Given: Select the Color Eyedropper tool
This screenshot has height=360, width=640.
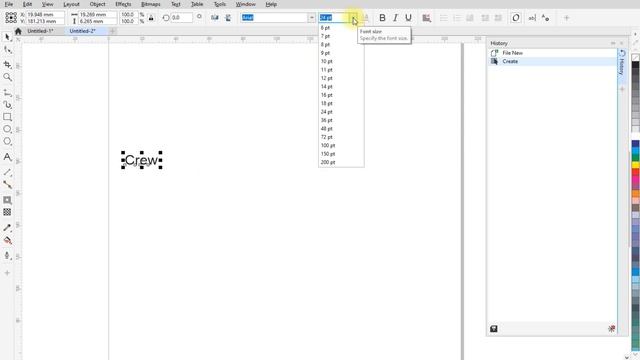Looking at the screenshot, I should pos(7,228).
